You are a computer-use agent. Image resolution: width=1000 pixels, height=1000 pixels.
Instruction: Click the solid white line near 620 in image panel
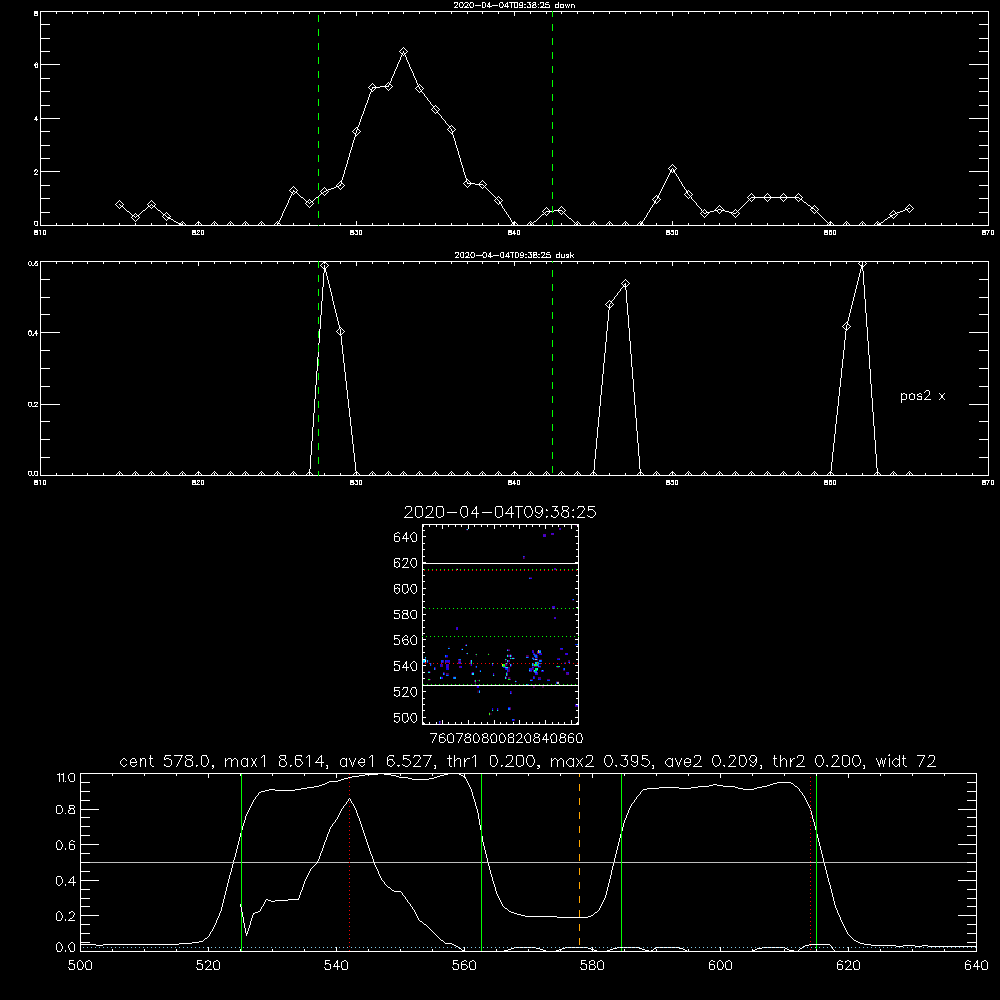(x=500, y=563)
